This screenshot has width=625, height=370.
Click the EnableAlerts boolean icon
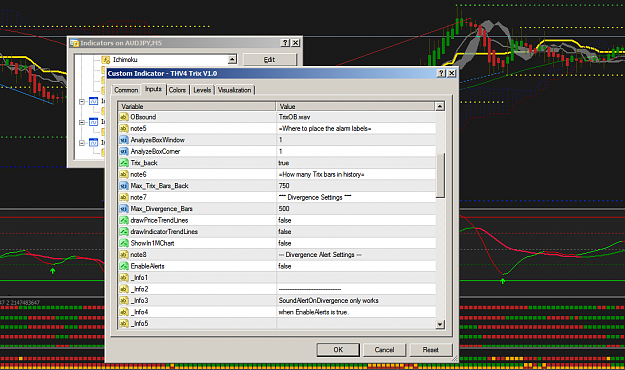124,266
